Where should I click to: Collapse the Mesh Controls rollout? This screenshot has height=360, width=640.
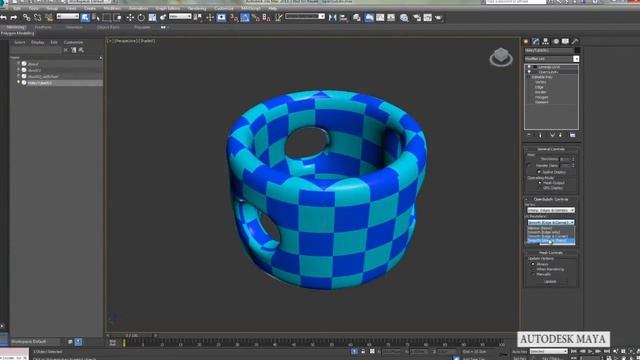pos(551,253)
